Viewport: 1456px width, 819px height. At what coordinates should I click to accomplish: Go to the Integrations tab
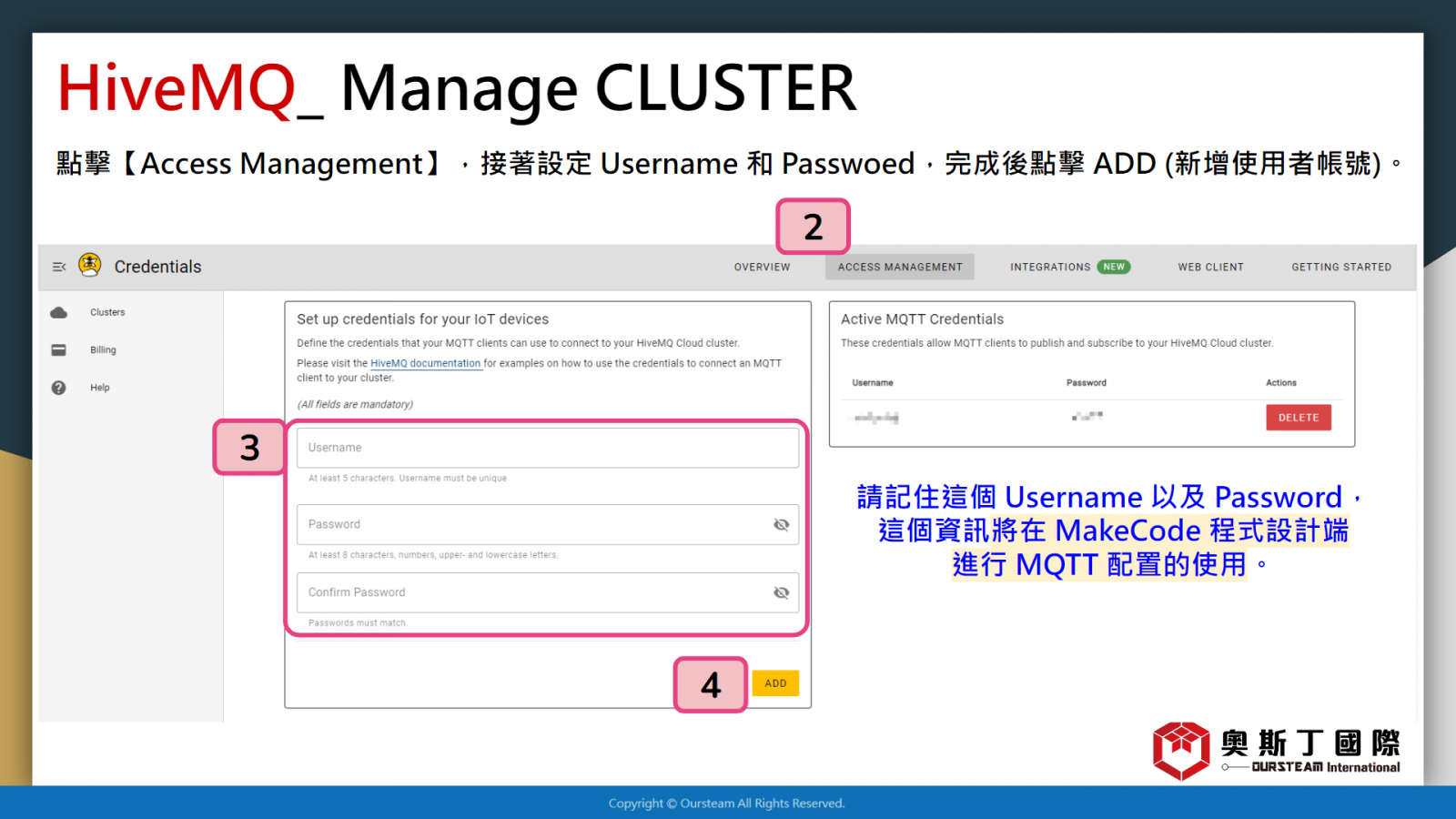point(1050,268)
